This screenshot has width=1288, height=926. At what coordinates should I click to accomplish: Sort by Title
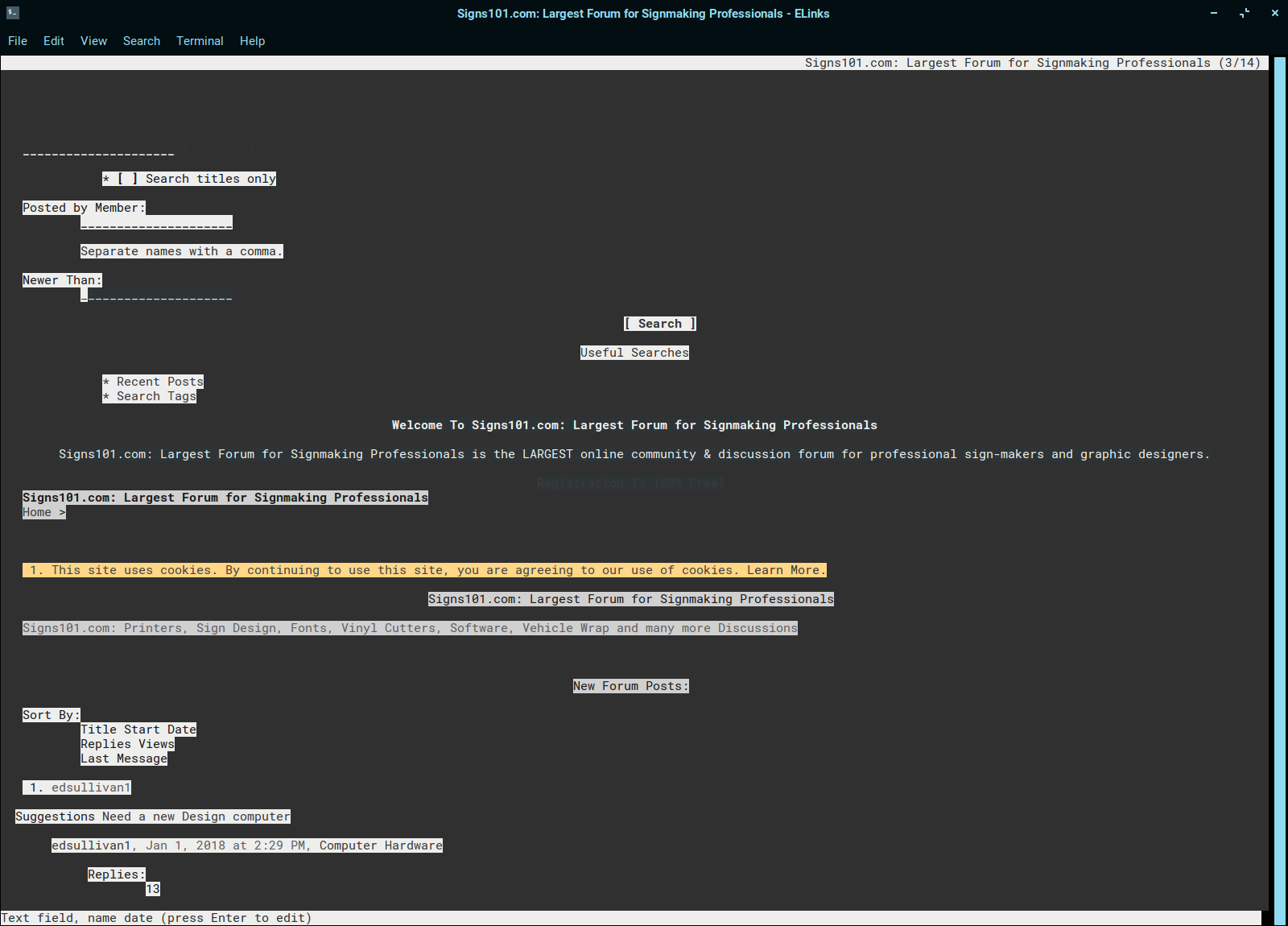pyautogui.click(x=98, y=730)
